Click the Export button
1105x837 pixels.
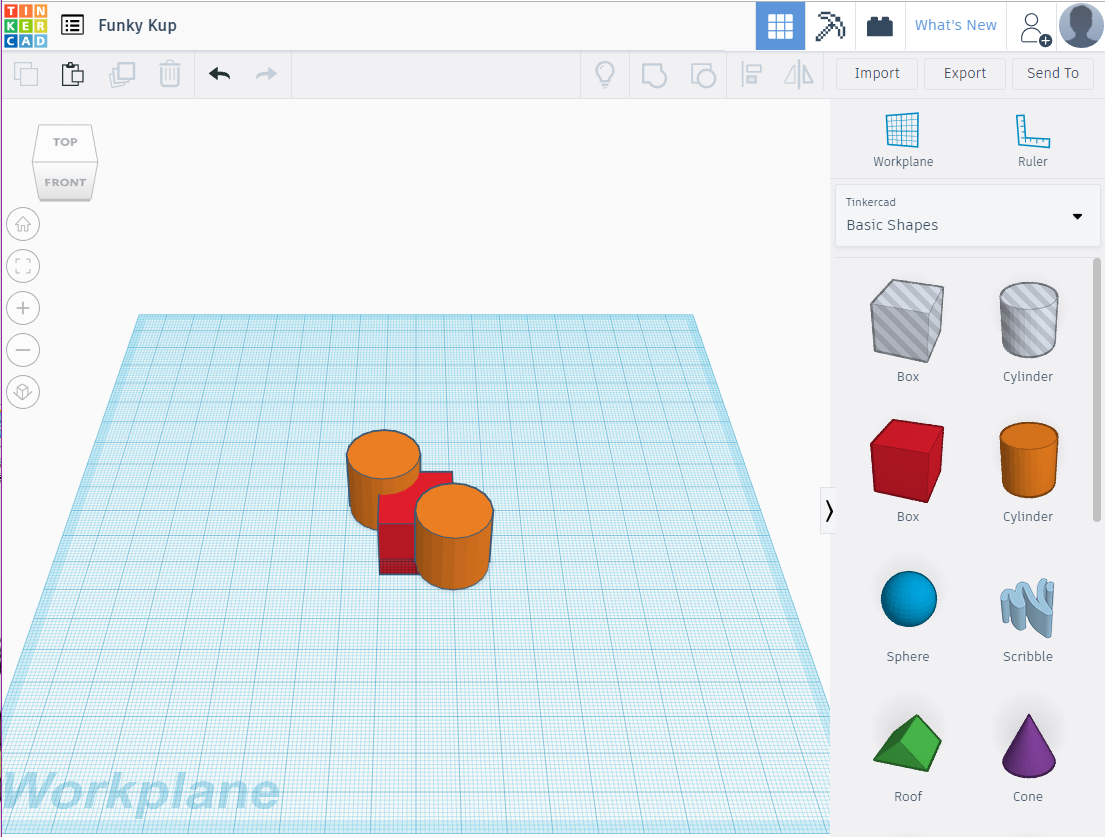tap(965, 73)
